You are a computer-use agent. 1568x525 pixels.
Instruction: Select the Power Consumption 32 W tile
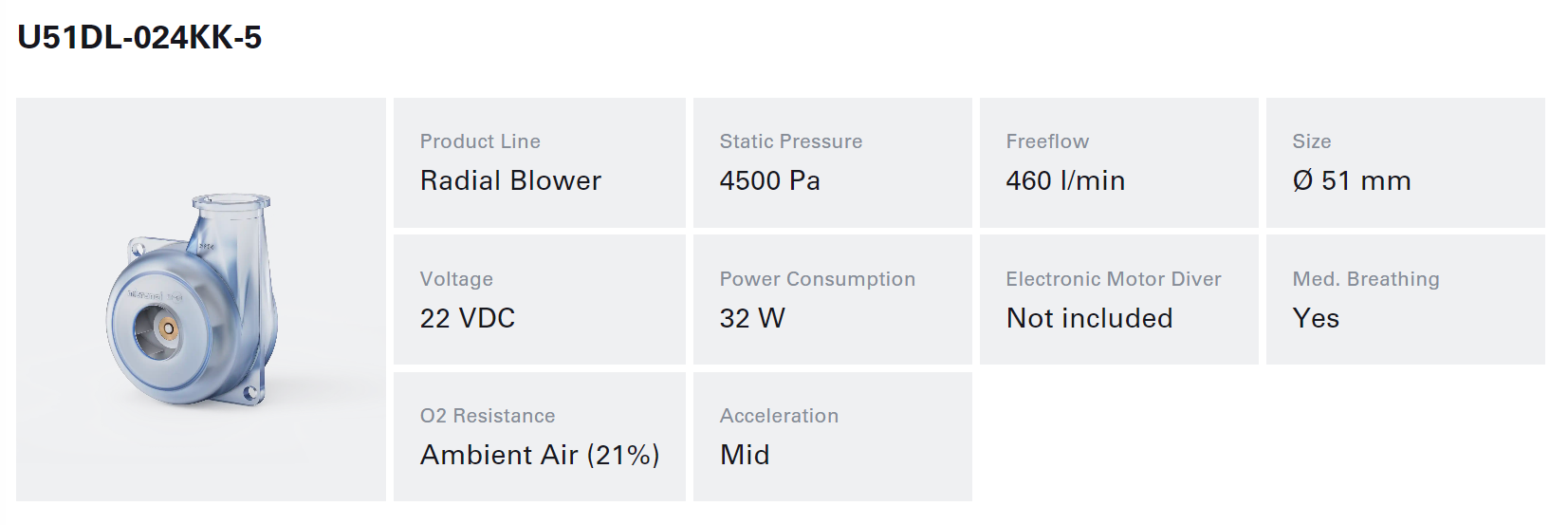833,300
